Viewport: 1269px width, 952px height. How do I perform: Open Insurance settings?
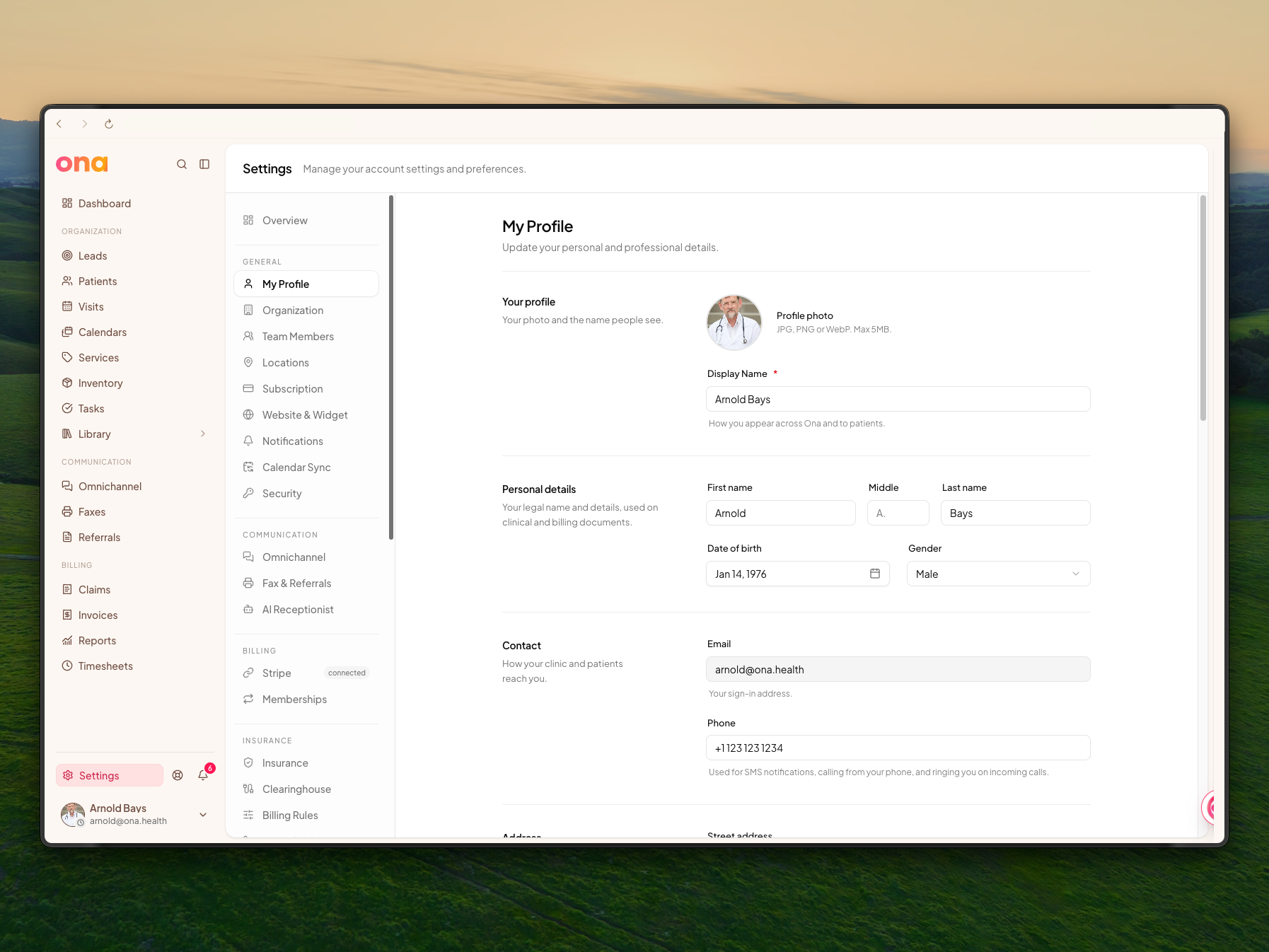point(306,763)
